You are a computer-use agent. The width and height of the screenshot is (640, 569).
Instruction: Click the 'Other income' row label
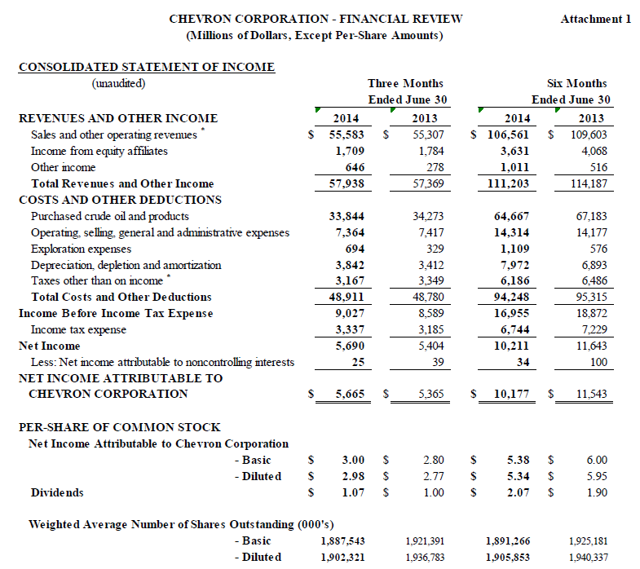[x=63, y=167]
